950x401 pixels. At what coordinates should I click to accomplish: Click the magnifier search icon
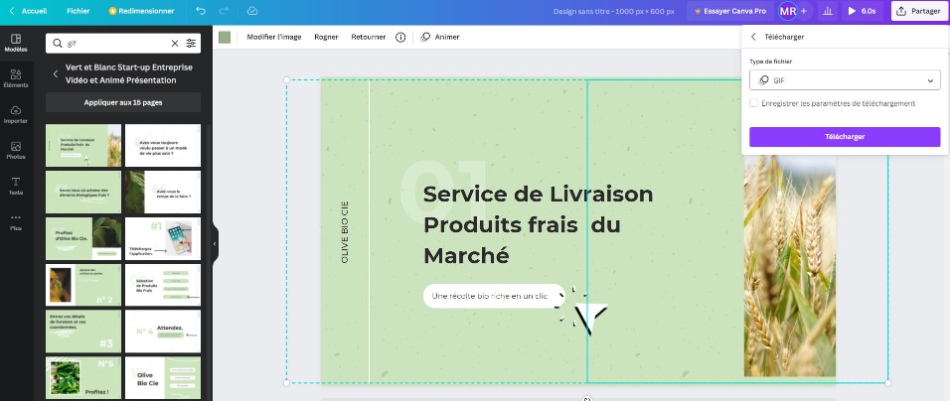point(58,44)
